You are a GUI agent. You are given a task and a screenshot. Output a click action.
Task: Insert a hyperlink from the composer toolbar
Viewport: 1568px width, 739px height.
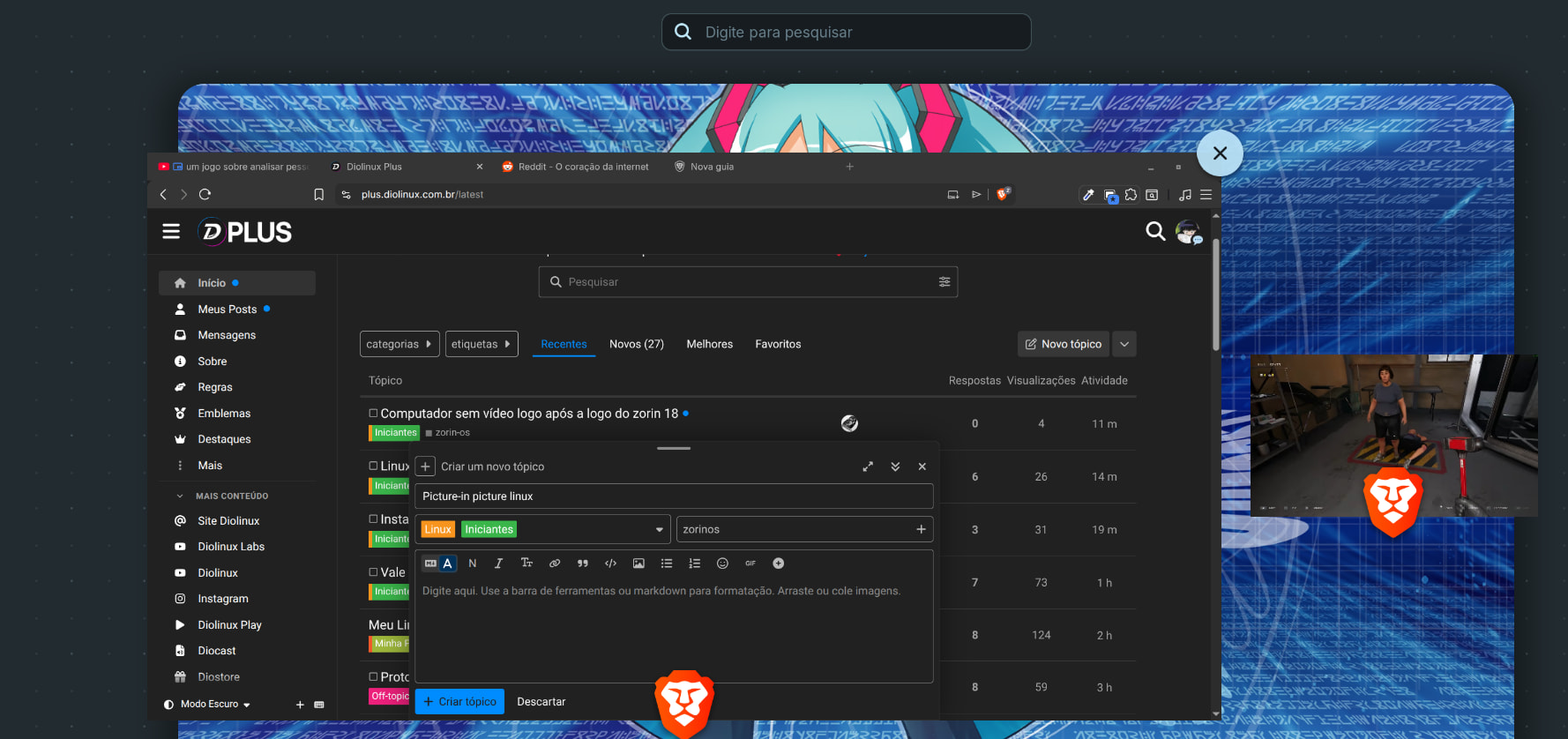[555, 564]
